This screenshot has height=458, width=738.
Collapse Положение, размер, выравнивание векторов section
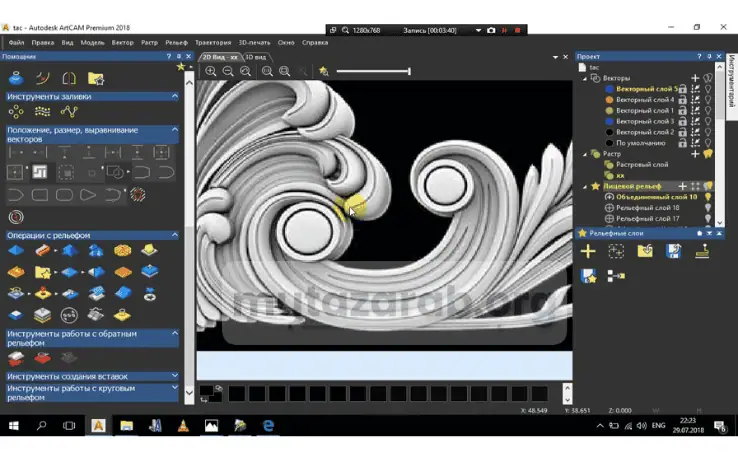175,129
